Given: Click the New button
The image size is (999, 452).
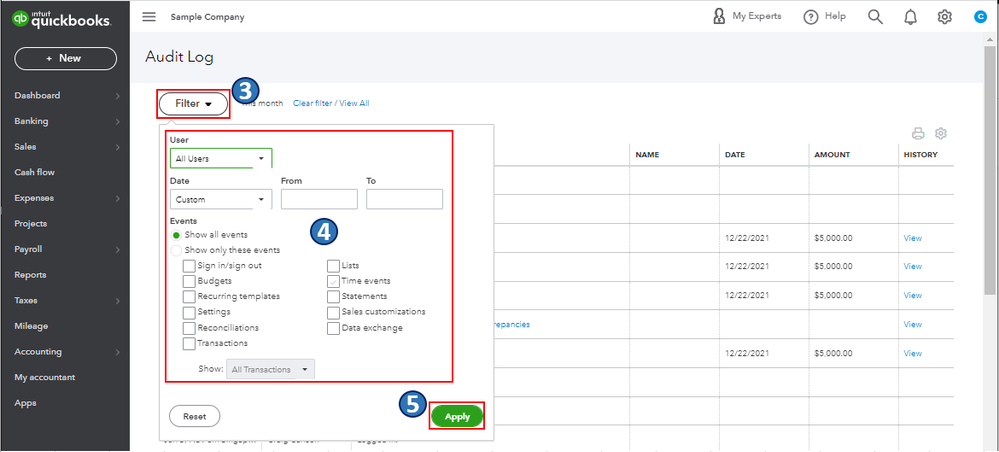Looking at the screenshot, I should coord(66,58).
